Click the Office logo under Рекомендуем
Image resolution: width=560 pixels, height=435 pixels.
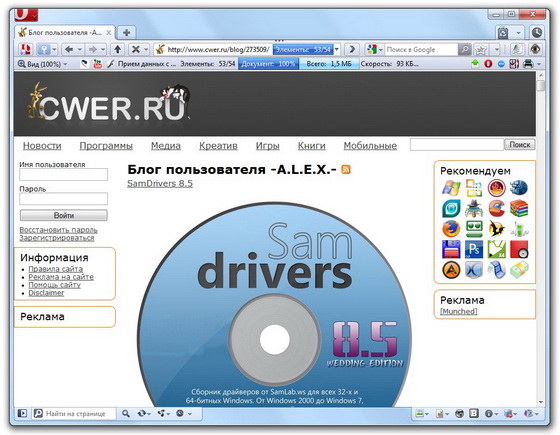pyautogui.click(x=474, y=188)
